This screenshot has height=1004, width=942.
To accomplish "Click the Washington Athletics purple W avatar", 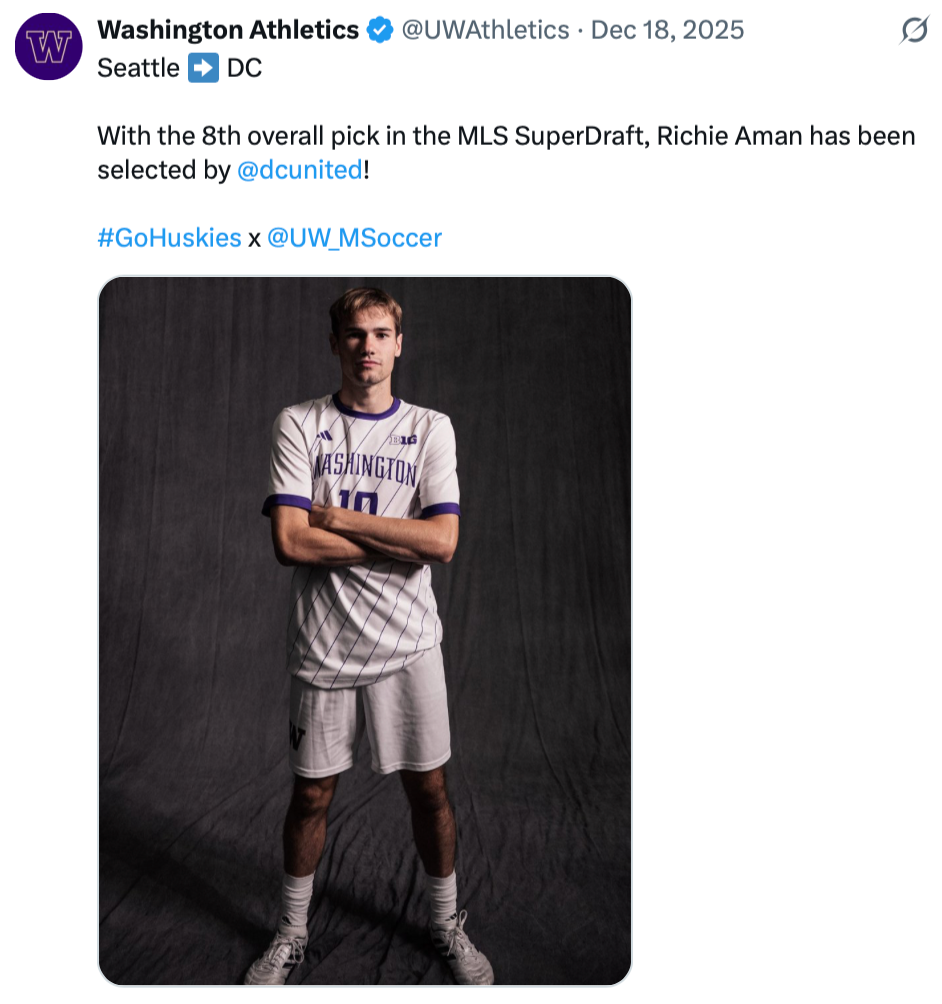I will tap(49, 47).
